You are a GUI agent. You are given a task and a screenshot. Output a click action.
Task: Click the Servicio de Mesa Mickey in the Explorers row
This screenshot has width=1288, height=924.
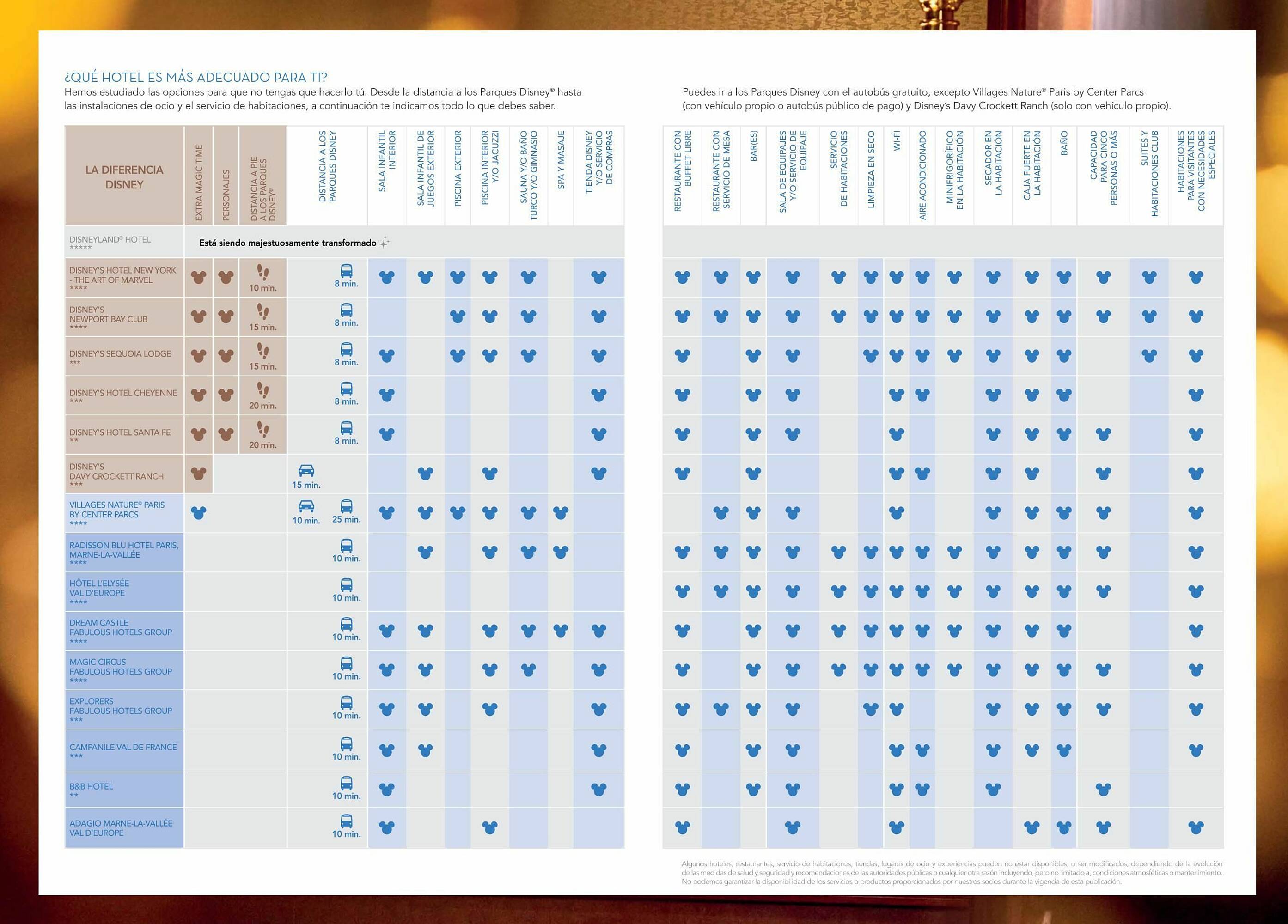point(720,709)
